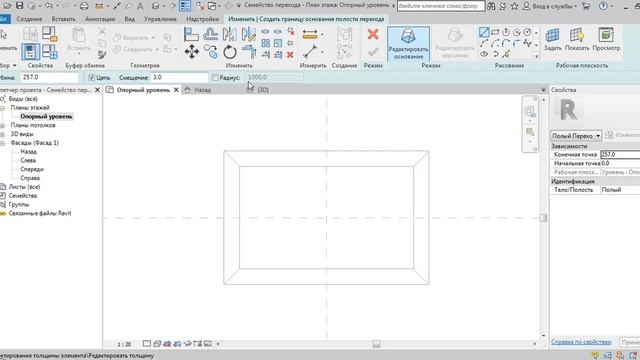This screenshot has width=640, height=360.
Task: Close the Опорный уровень view tab
Action: [176, 90]
